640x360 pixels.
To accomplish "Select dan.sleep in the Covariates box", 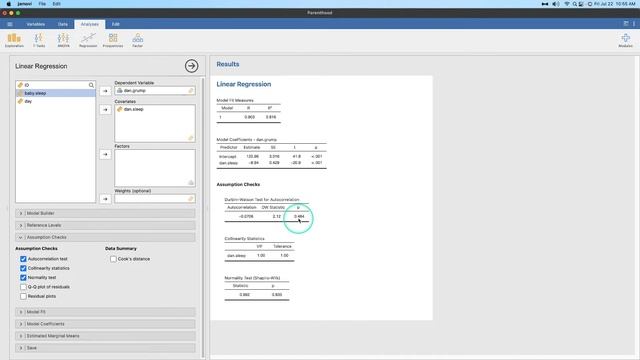I will tap(133, 109).
